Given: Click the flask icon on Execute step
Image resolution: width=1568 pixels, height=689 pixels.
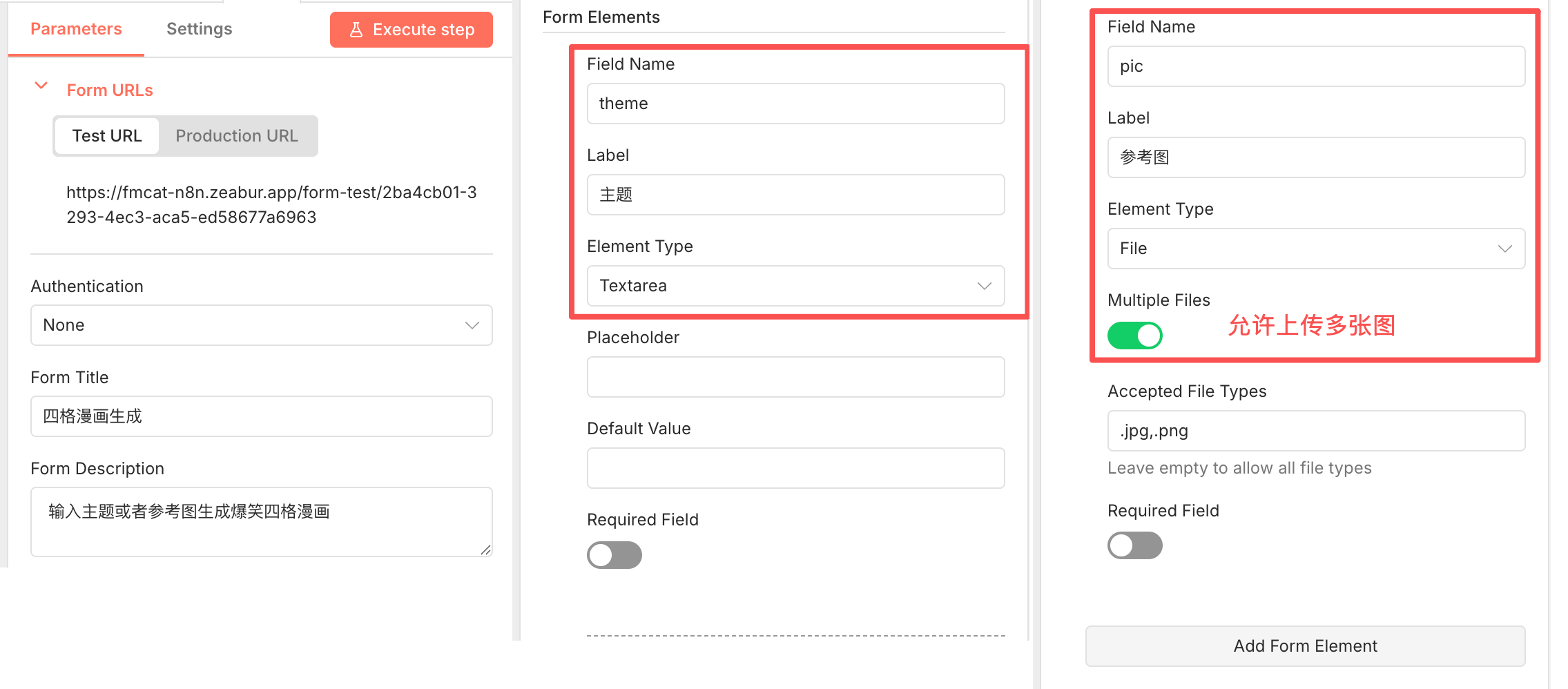Looking at the screenshot, I should (x=356, y=30).
